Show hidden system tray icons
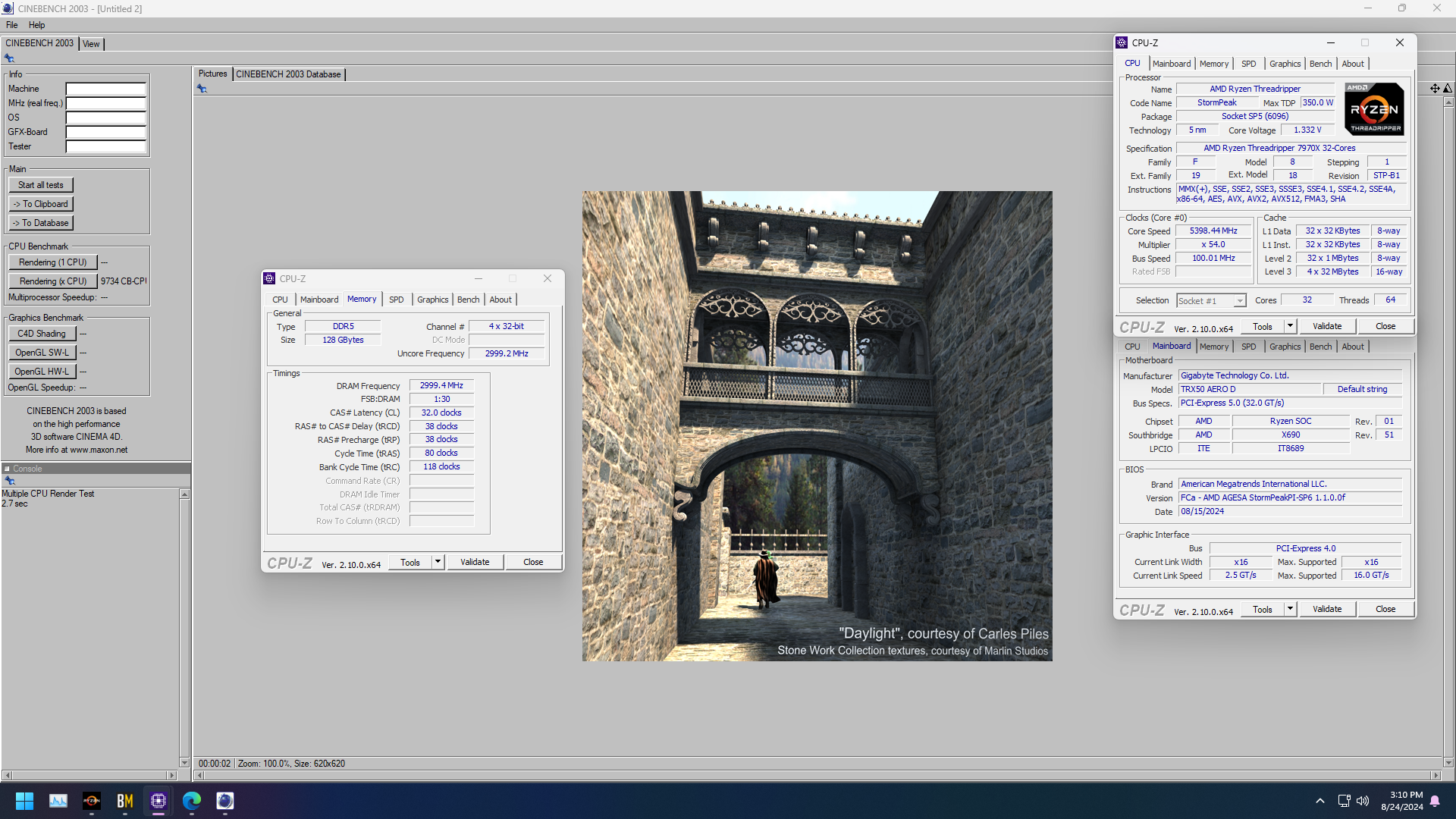 (x=1320, y=801)
